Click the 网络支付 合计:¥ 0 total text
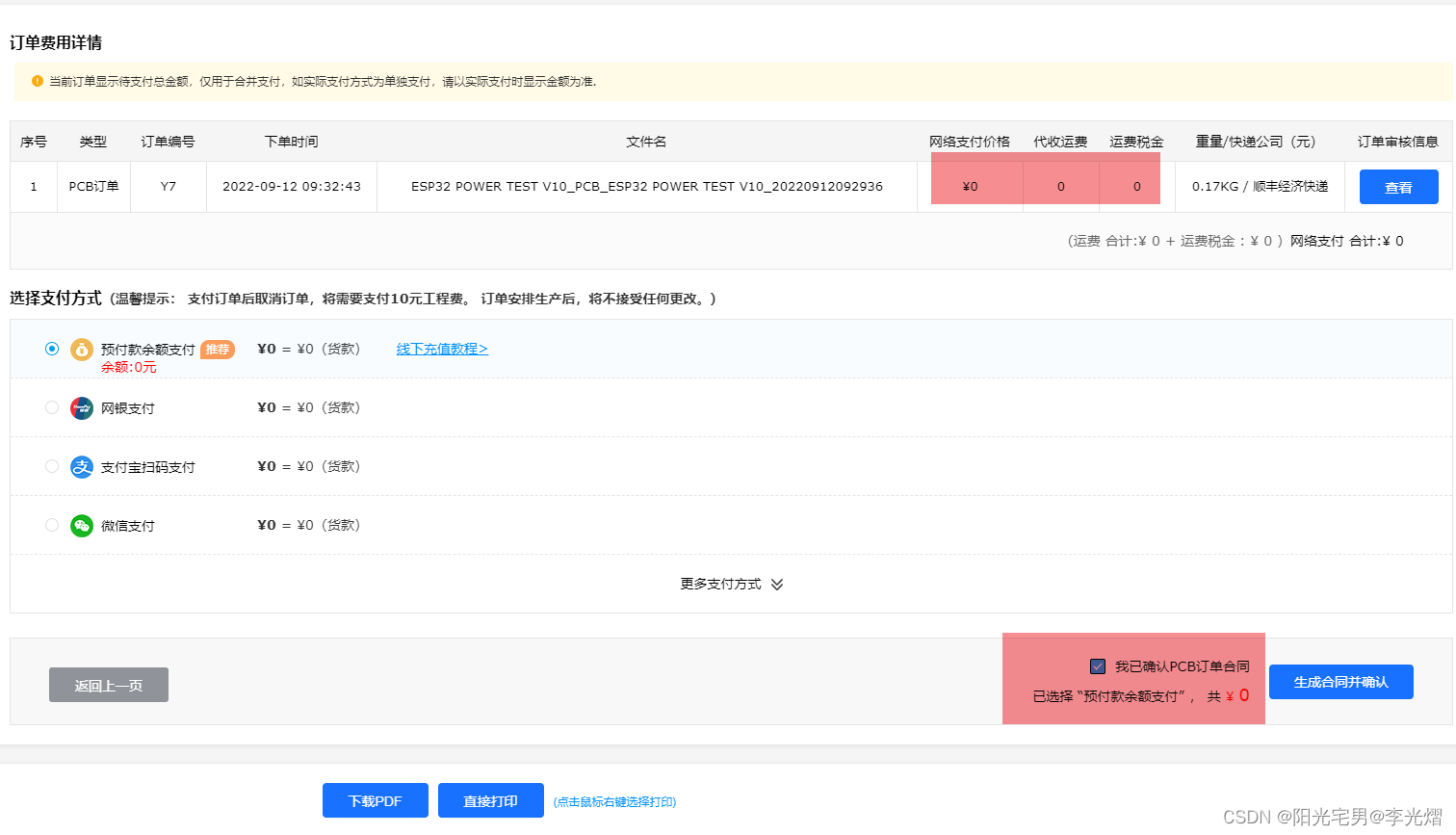The image size is (1456, 835). (x=1347, y=241)
